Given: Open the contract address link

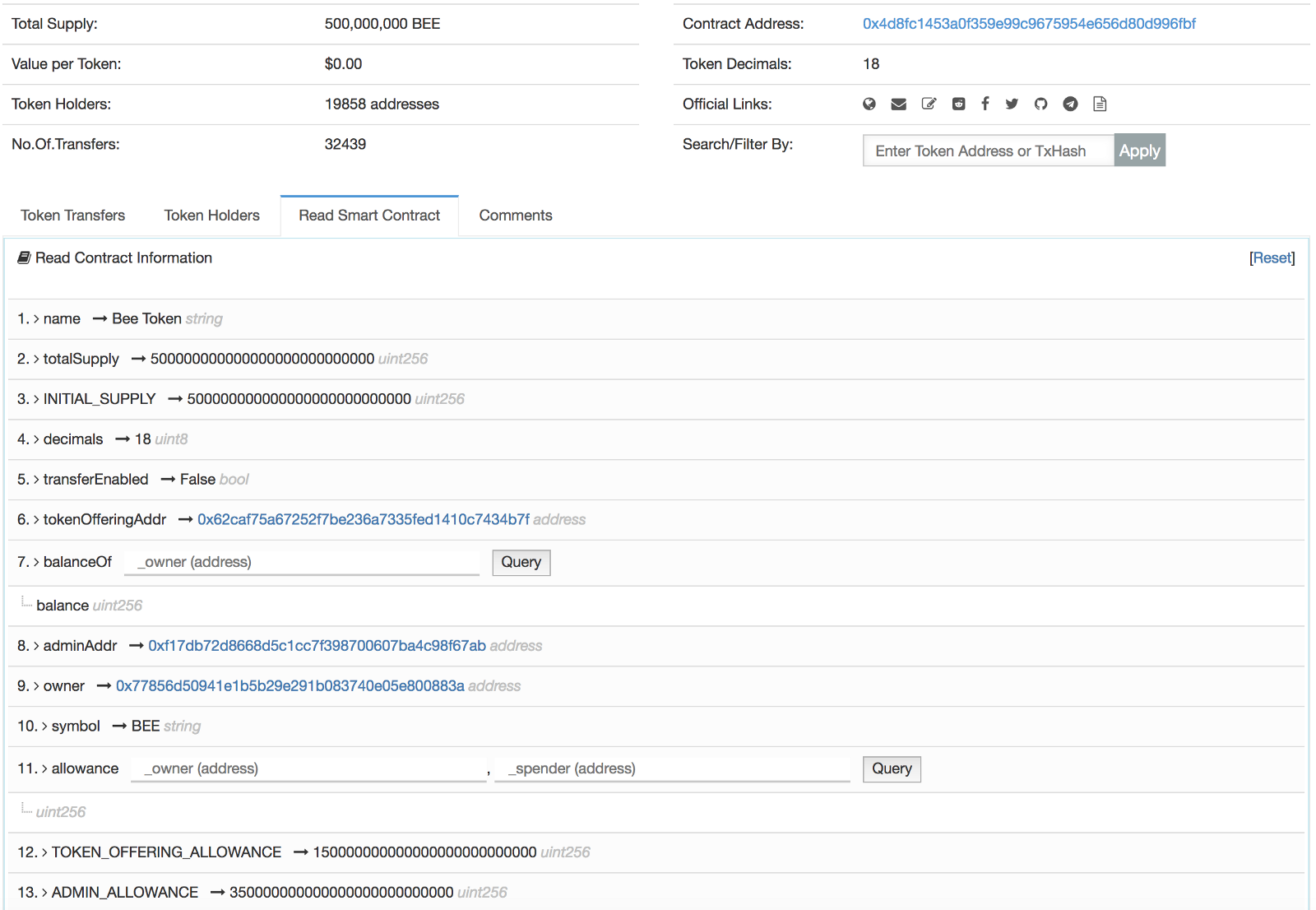Looking at the screenshot, I should pos(1029,24).
